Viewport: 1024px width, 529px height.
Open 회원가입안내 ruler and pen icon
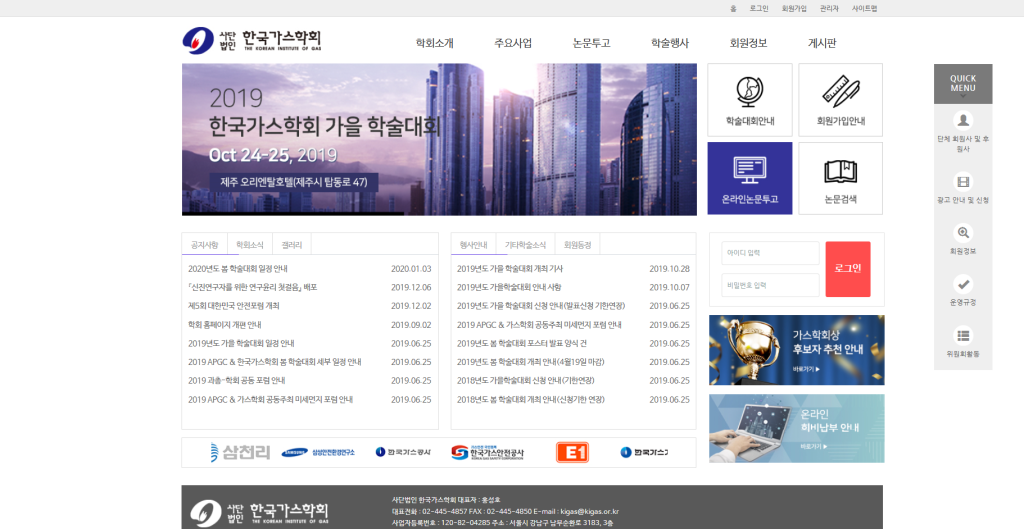click(840, 92)
